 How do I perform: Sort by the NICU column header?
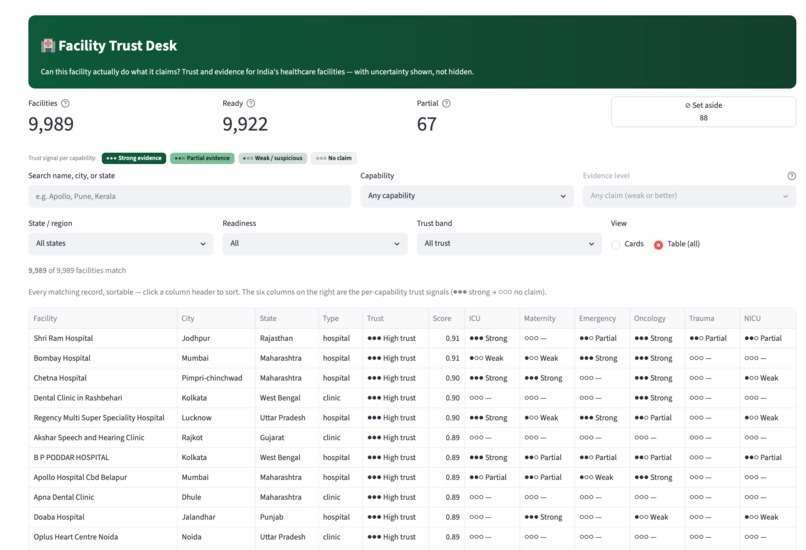pyautogui.click(x=767, y=319)
